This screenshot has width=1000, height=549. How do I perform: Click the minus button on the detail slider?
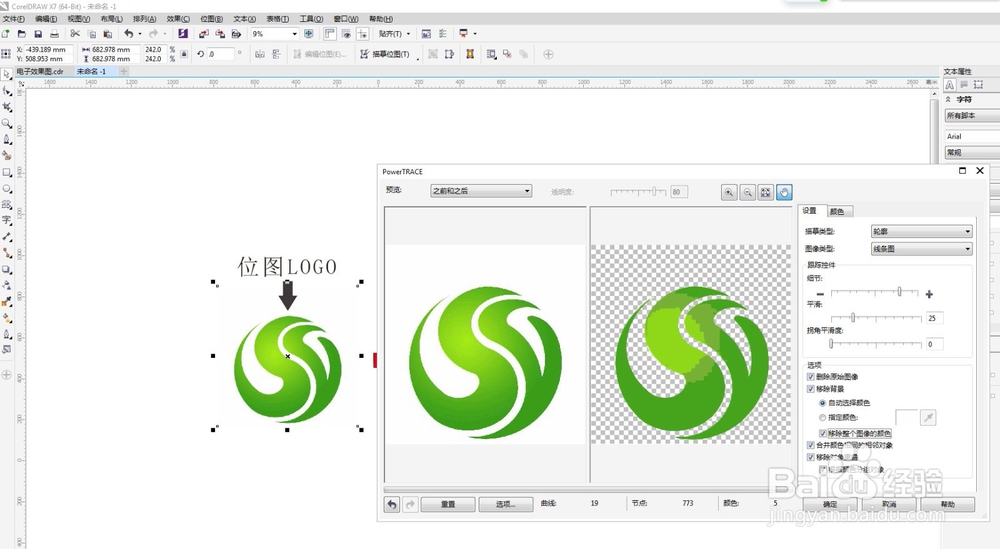point(820,294)
